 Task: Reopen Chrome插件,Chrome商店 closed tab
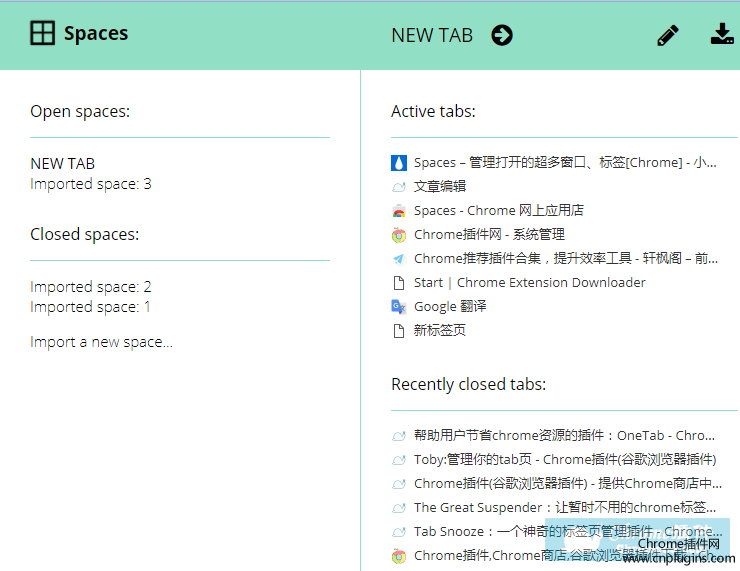(x=565, y=556)
